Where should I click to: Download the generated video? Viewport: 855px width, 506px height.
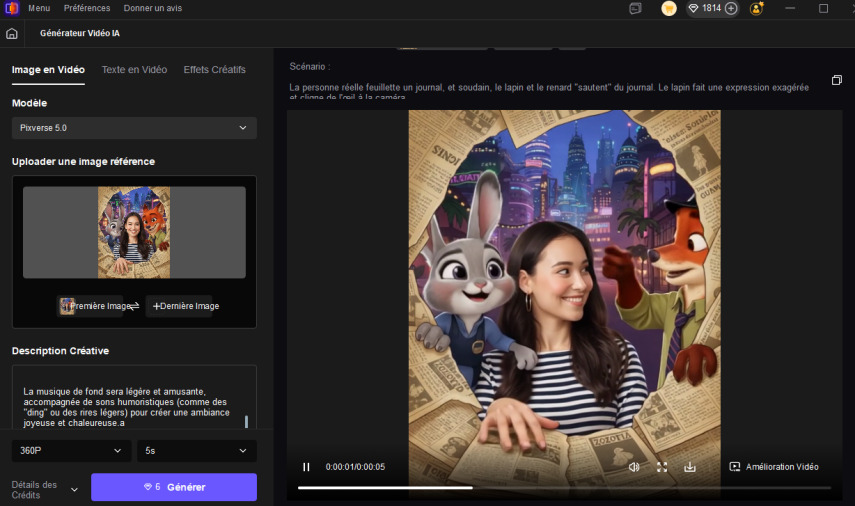(690, 467)
